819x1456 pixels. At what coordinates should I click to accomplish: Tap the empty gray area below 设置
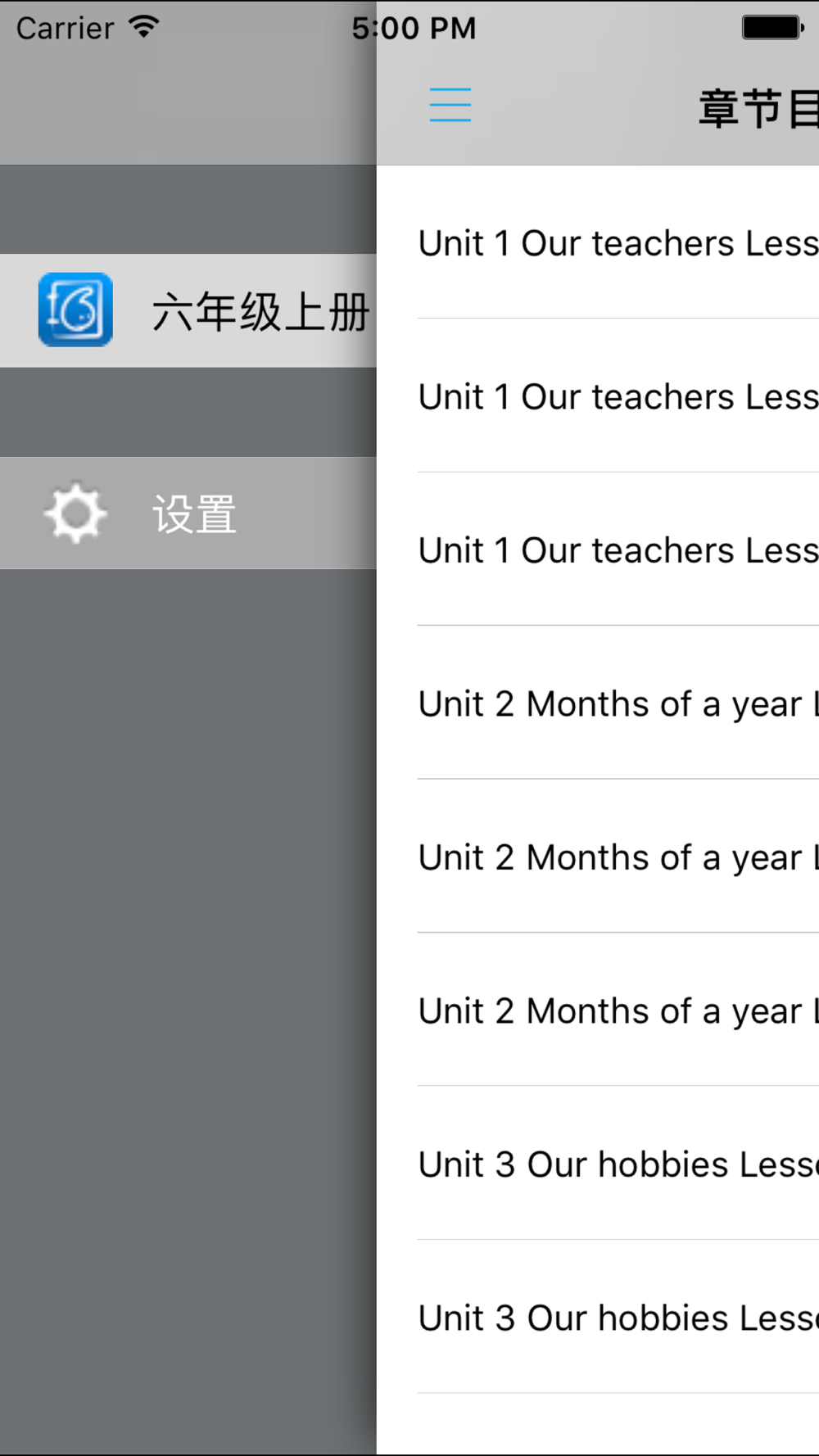[188, 1012]
